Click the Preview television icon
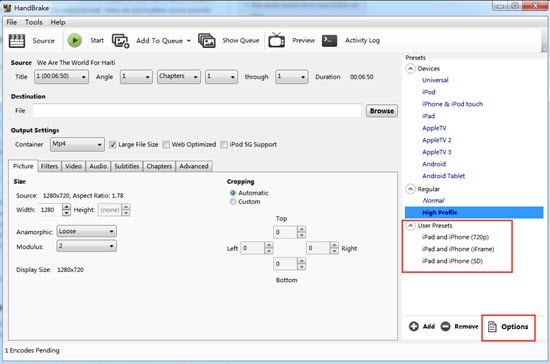Viewport: 550px width, 364px height. [277, 40]
